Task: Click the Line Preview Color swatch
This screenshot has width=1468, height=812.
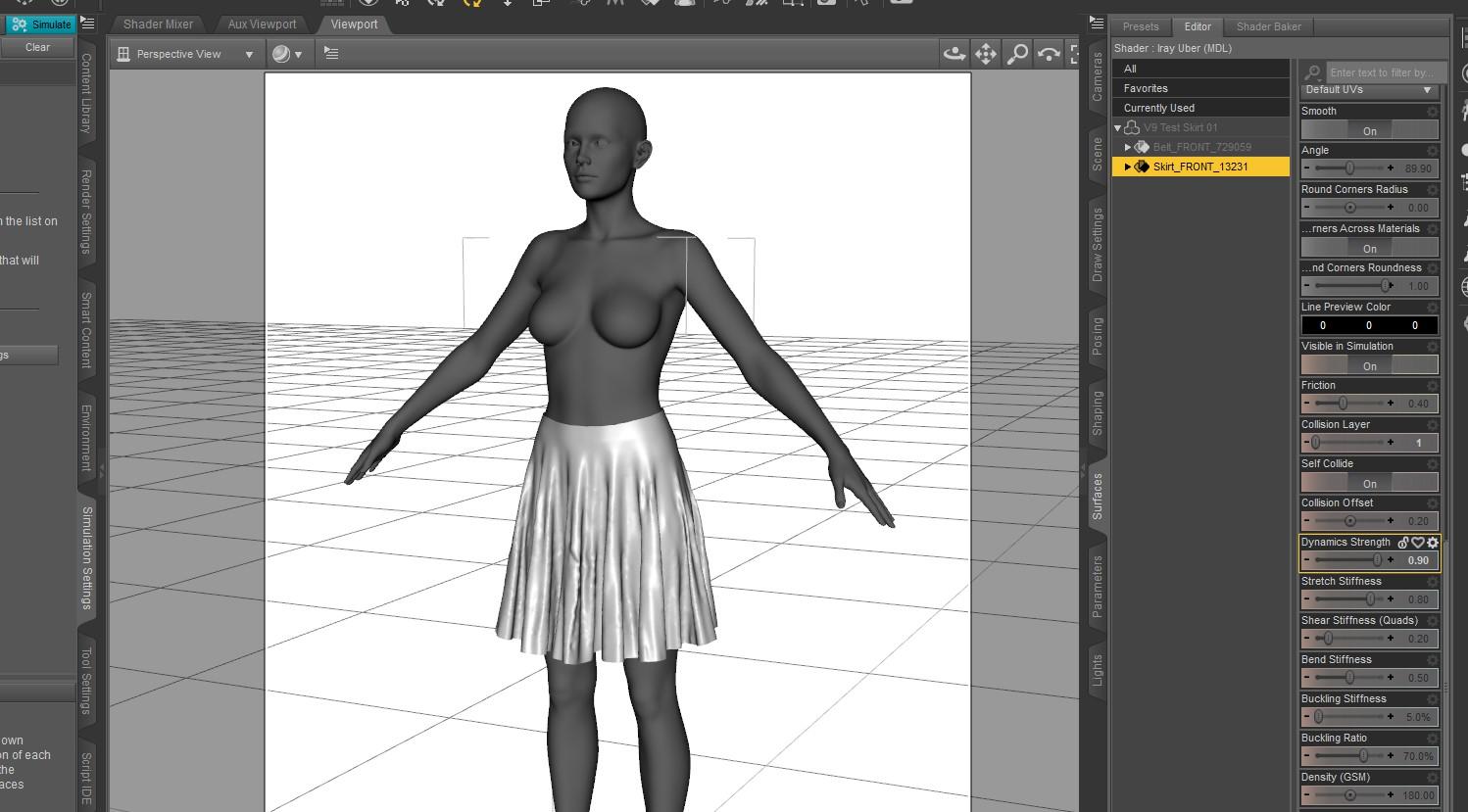Action: pyautogui.click(x=1369, y=325)
